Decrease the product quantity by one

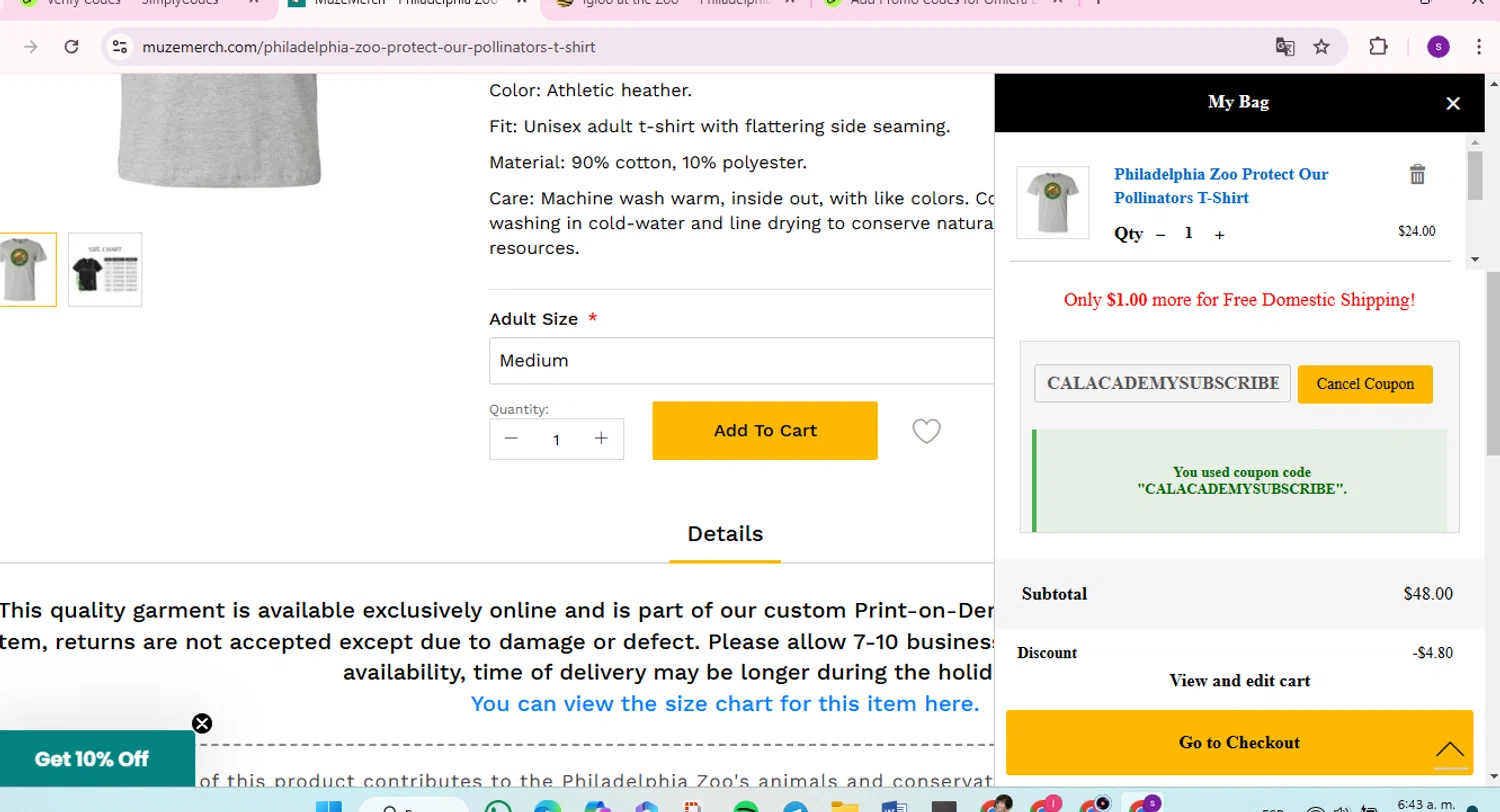pos(511,439)
